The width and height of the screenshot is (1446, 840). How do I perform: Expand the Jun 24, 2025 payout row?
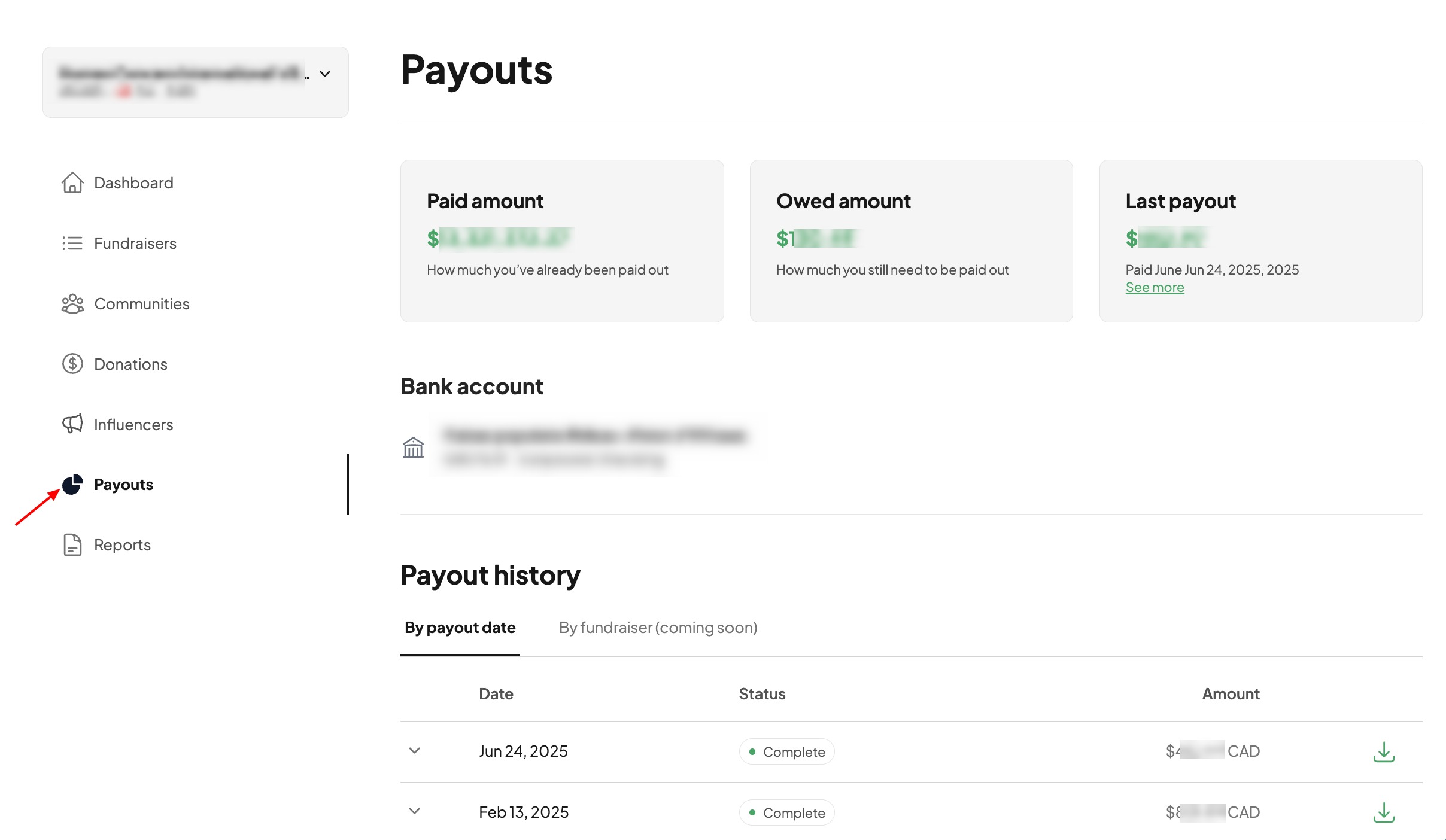(x=414, y=751)
